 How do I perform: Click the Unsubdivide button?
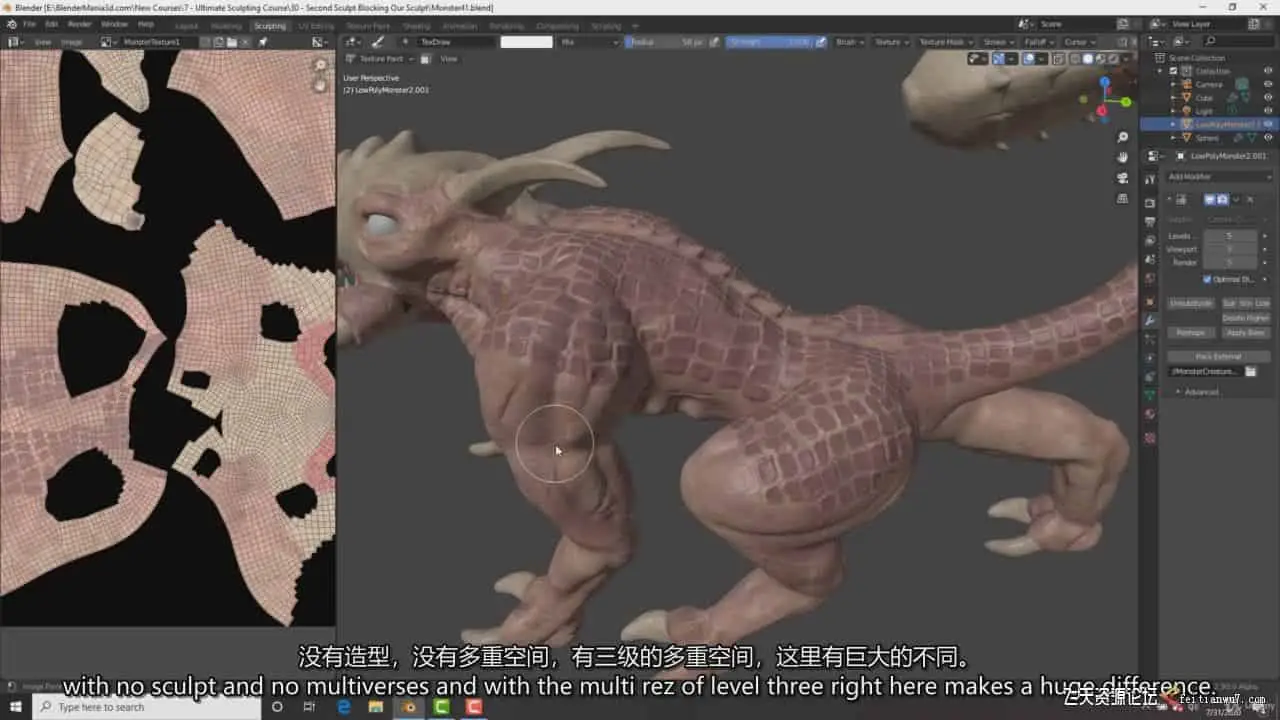(1191, 303)
